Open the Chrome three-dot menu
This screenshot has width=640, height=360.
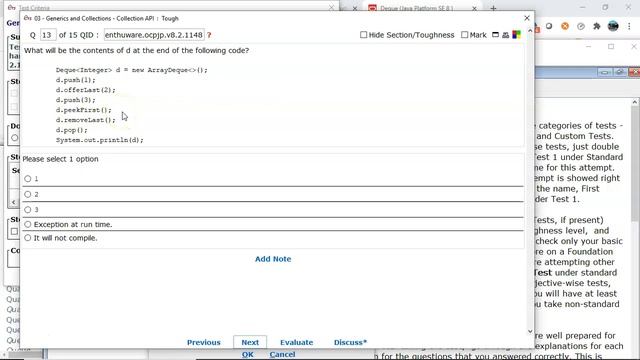coord(629,26)
